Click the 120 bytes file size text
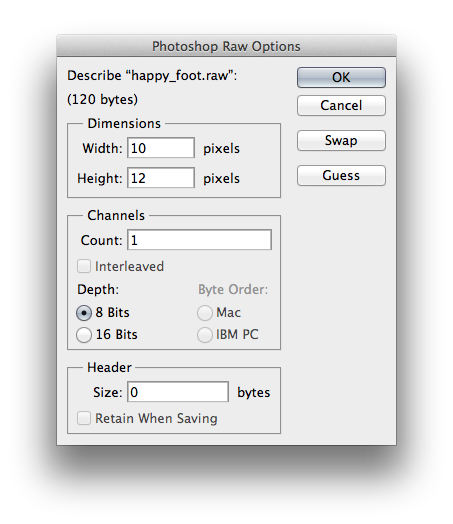 102,100
